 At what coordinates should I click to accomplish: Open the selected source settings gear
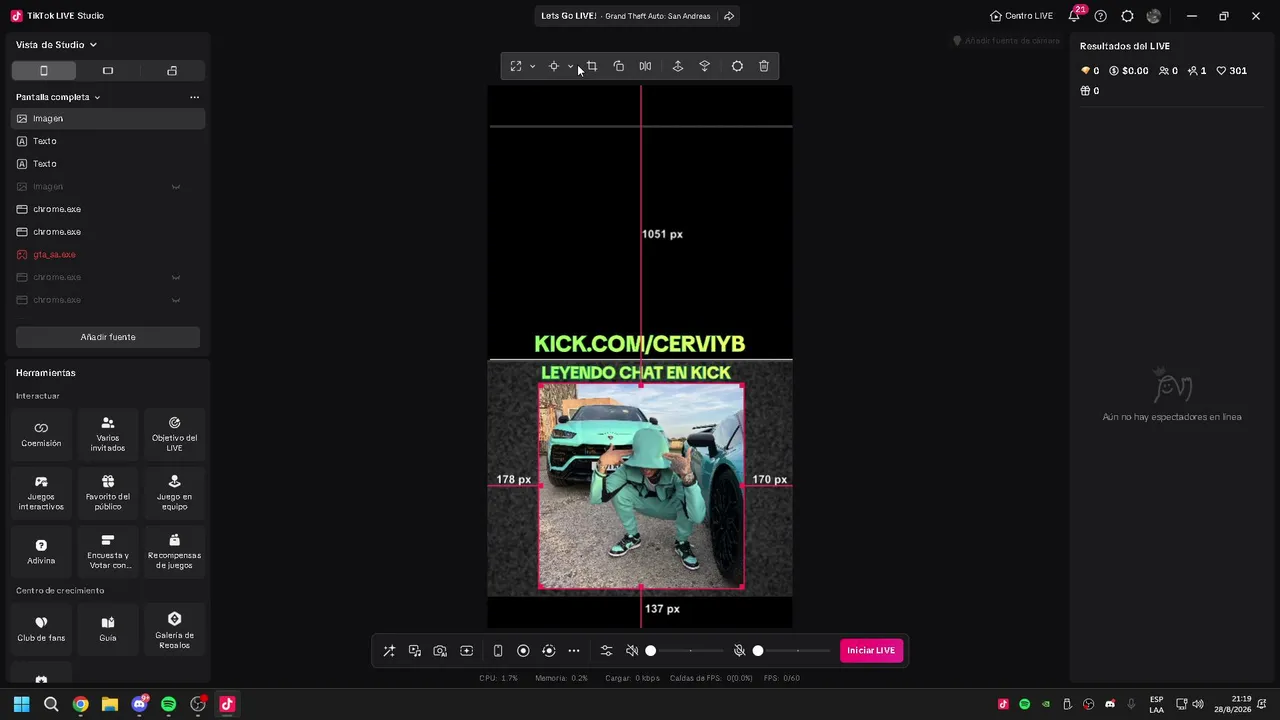tap(737, 66)
